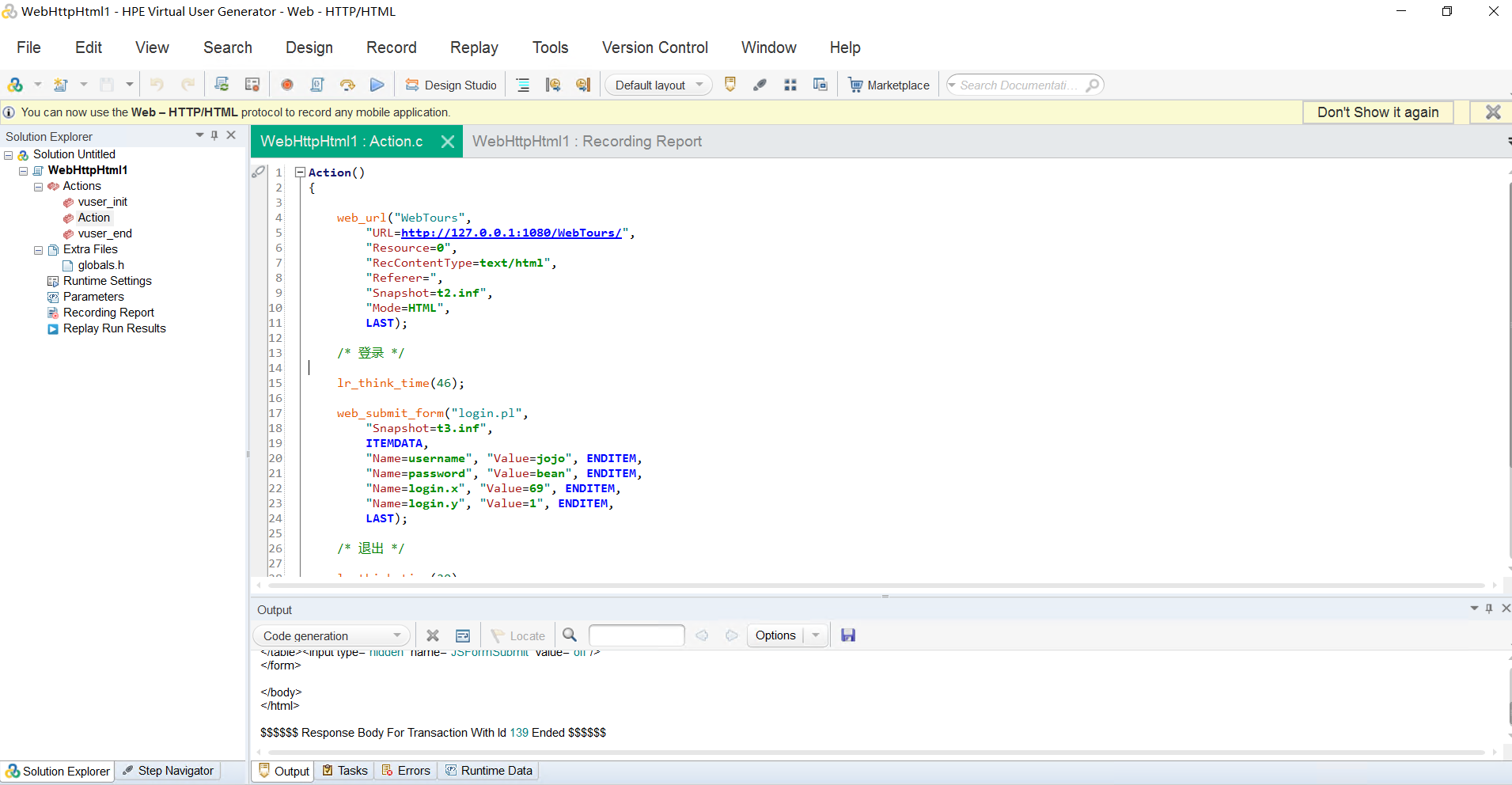This screenshot has width=1512, height=785.
Task: Save the output log with the disk icon
Action: [x=848, y=635]
